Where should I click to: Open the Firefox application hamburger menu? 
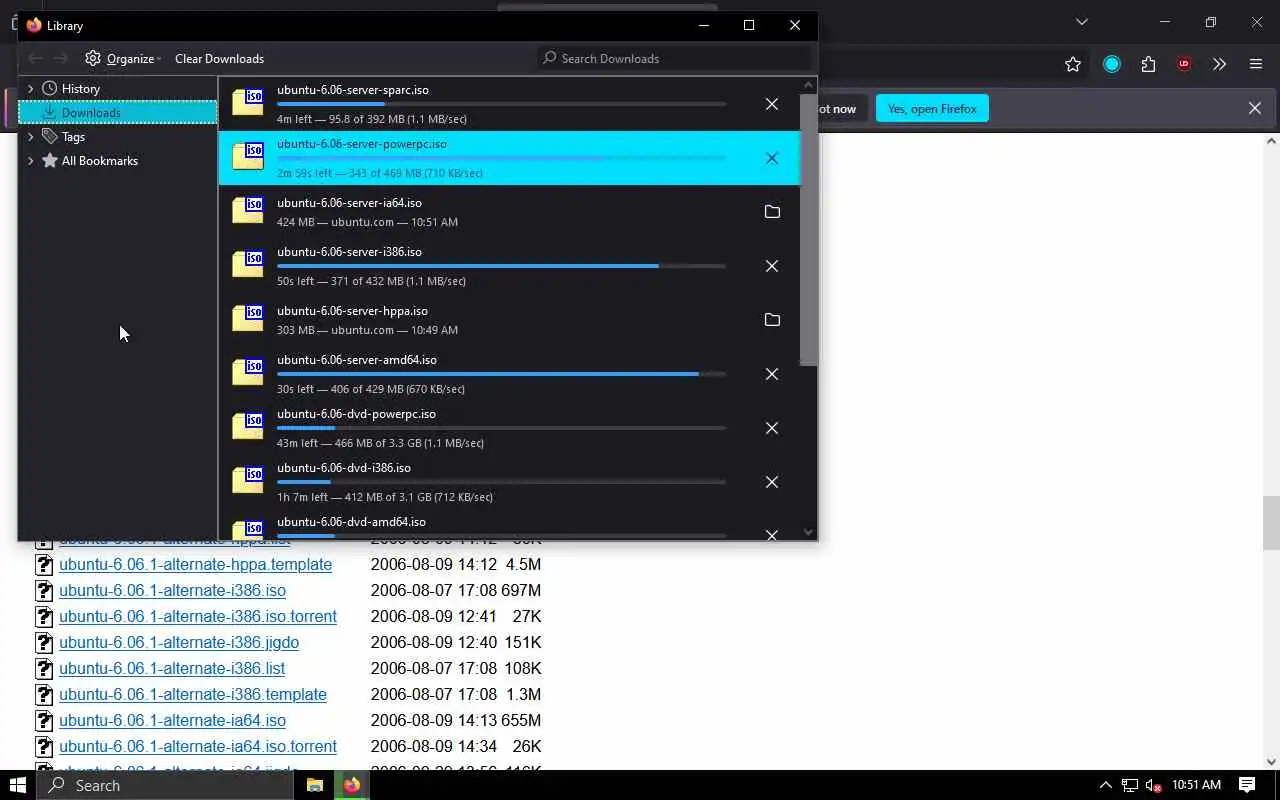click(1256, 64)
